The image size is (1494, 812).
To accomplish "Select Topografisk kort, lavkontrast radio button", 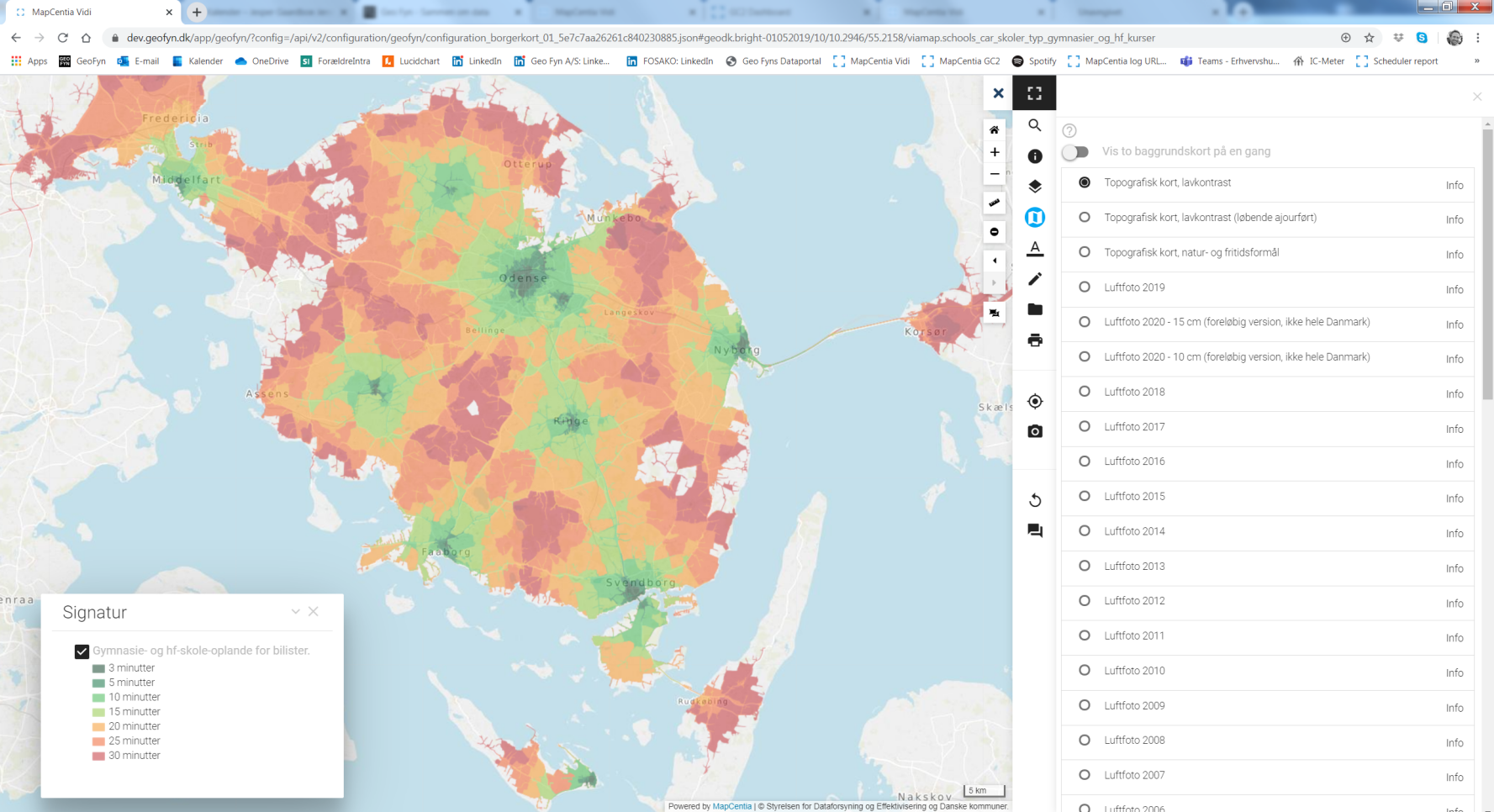I will point(1085,182).
